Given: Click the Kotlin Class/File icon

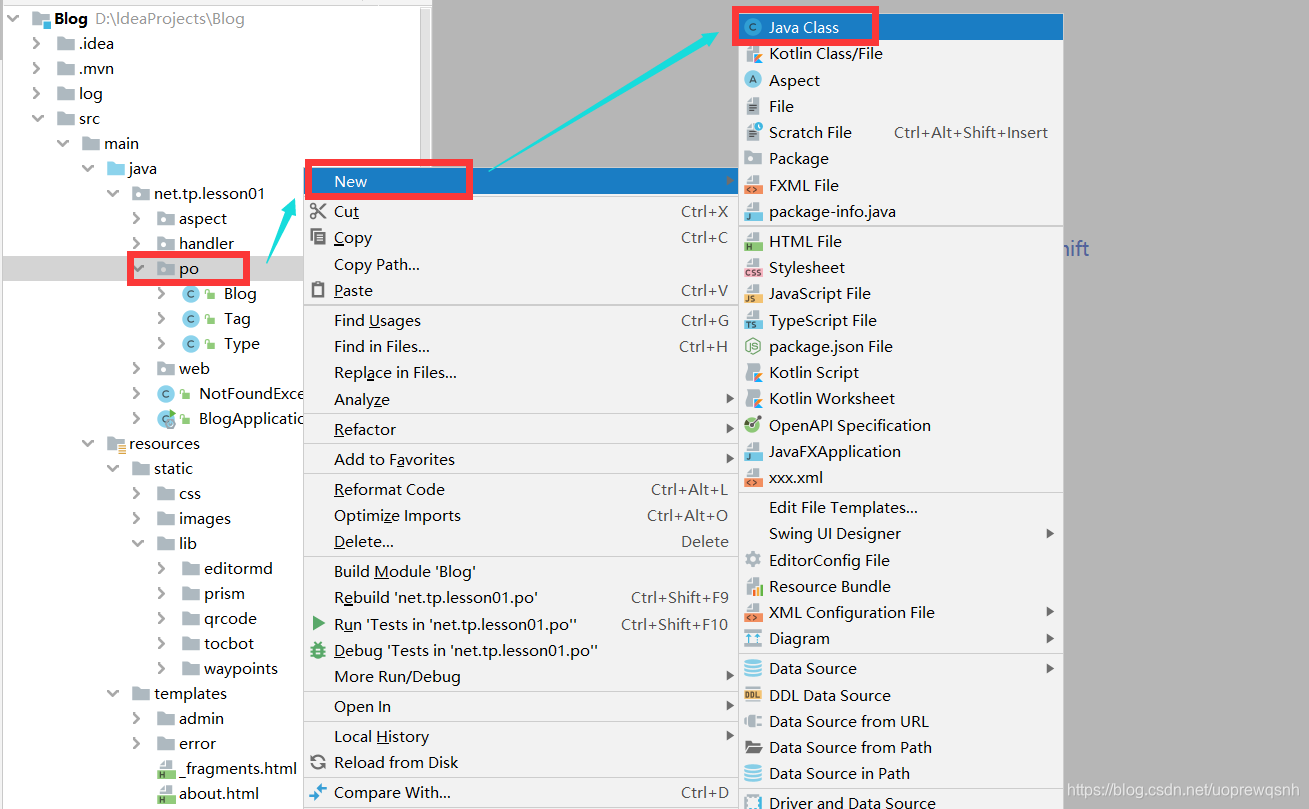Looking at the screenshot, I should (x=753, y=54).
